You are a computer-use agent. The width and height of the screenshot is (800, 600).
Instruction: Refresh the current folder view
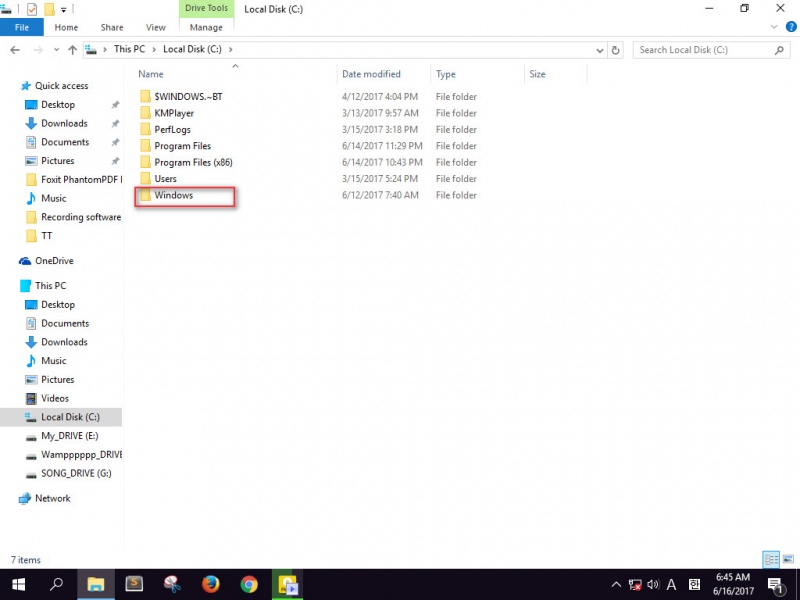click(x=616, y=50)
